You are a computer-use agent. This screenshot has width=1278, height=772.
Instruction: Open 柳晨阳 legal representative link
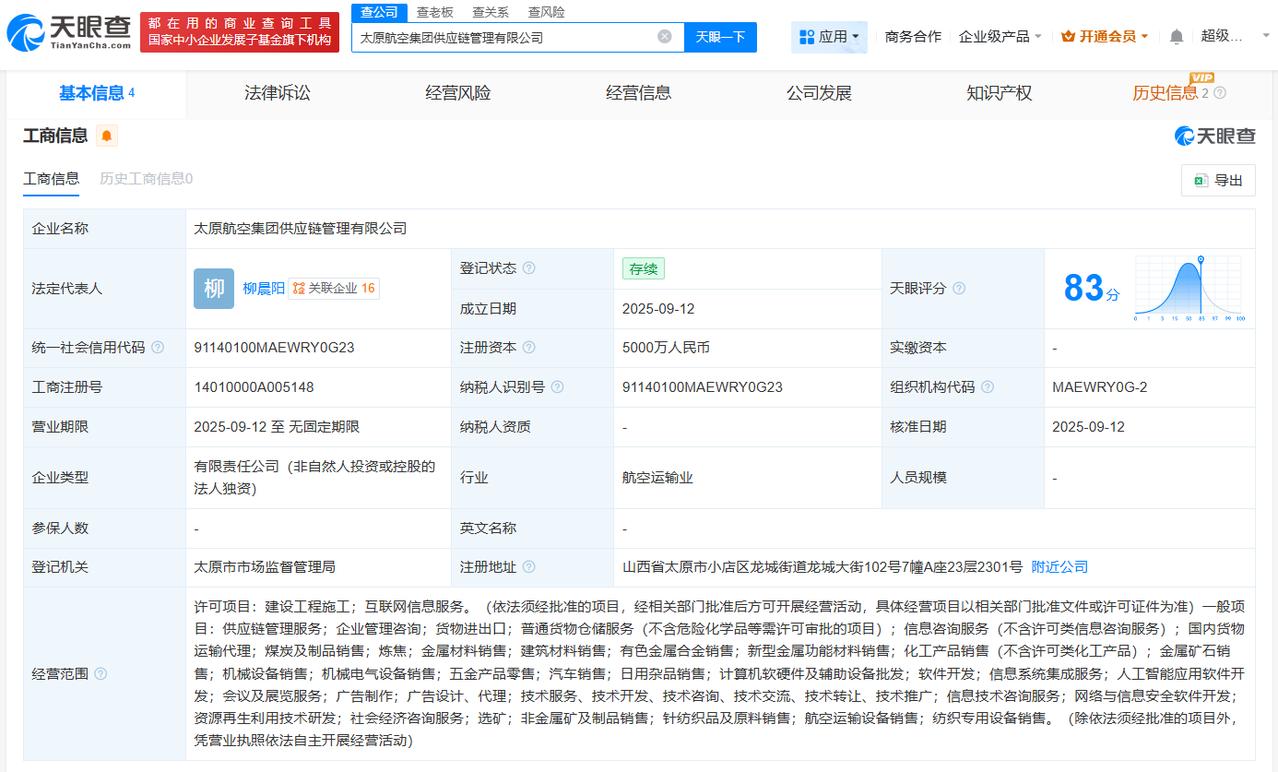coord(264,288)
